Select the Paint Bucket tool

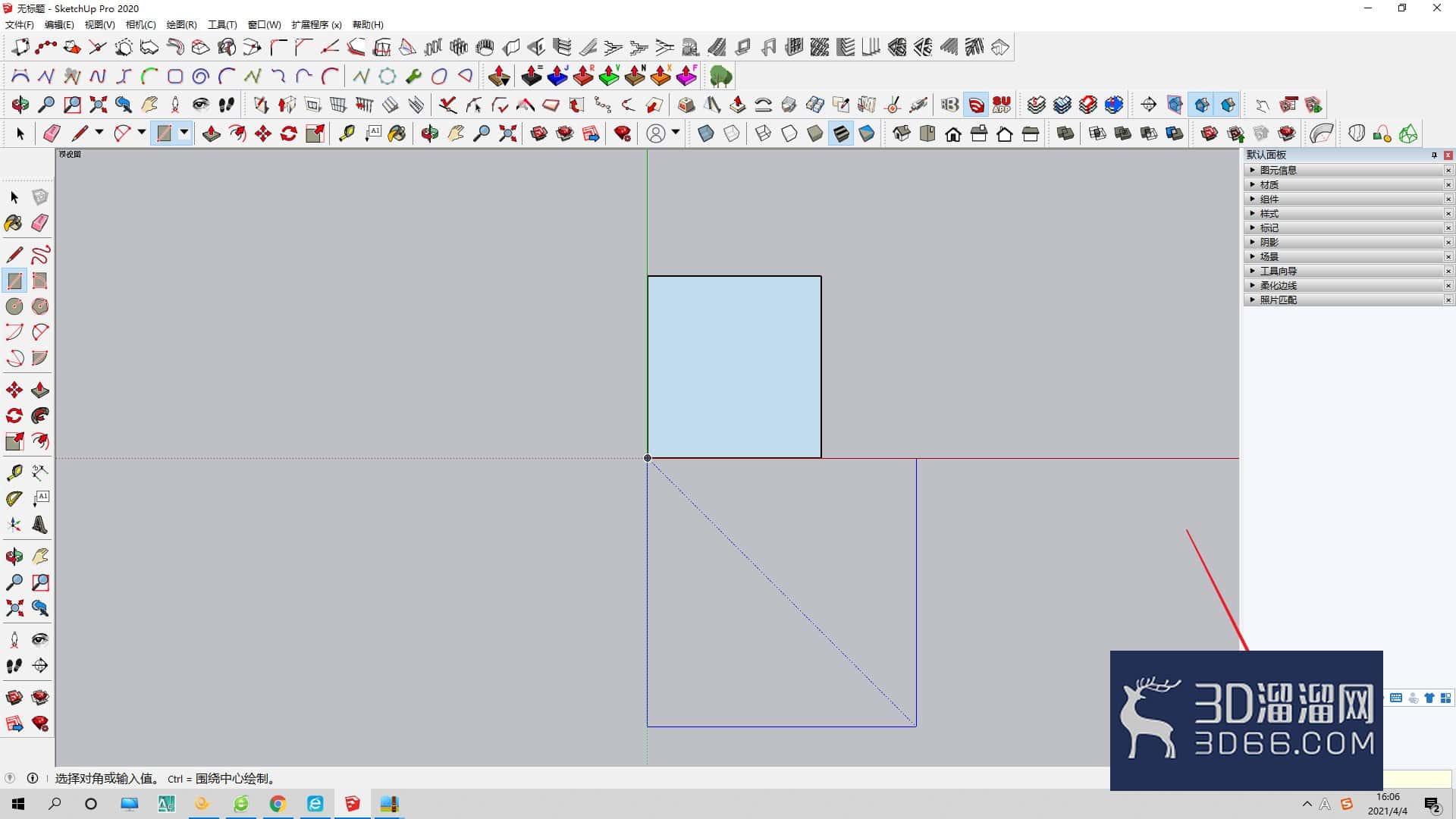(x=14, y=223)
